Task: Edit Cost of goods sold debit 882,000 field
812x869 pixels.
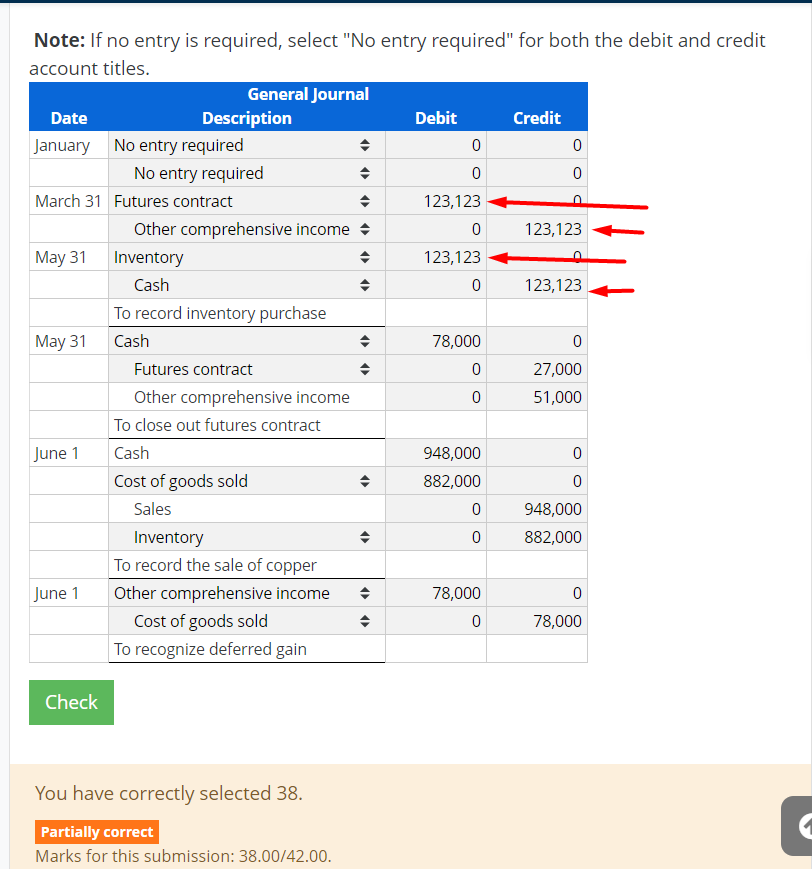Action: pos(436,481)
